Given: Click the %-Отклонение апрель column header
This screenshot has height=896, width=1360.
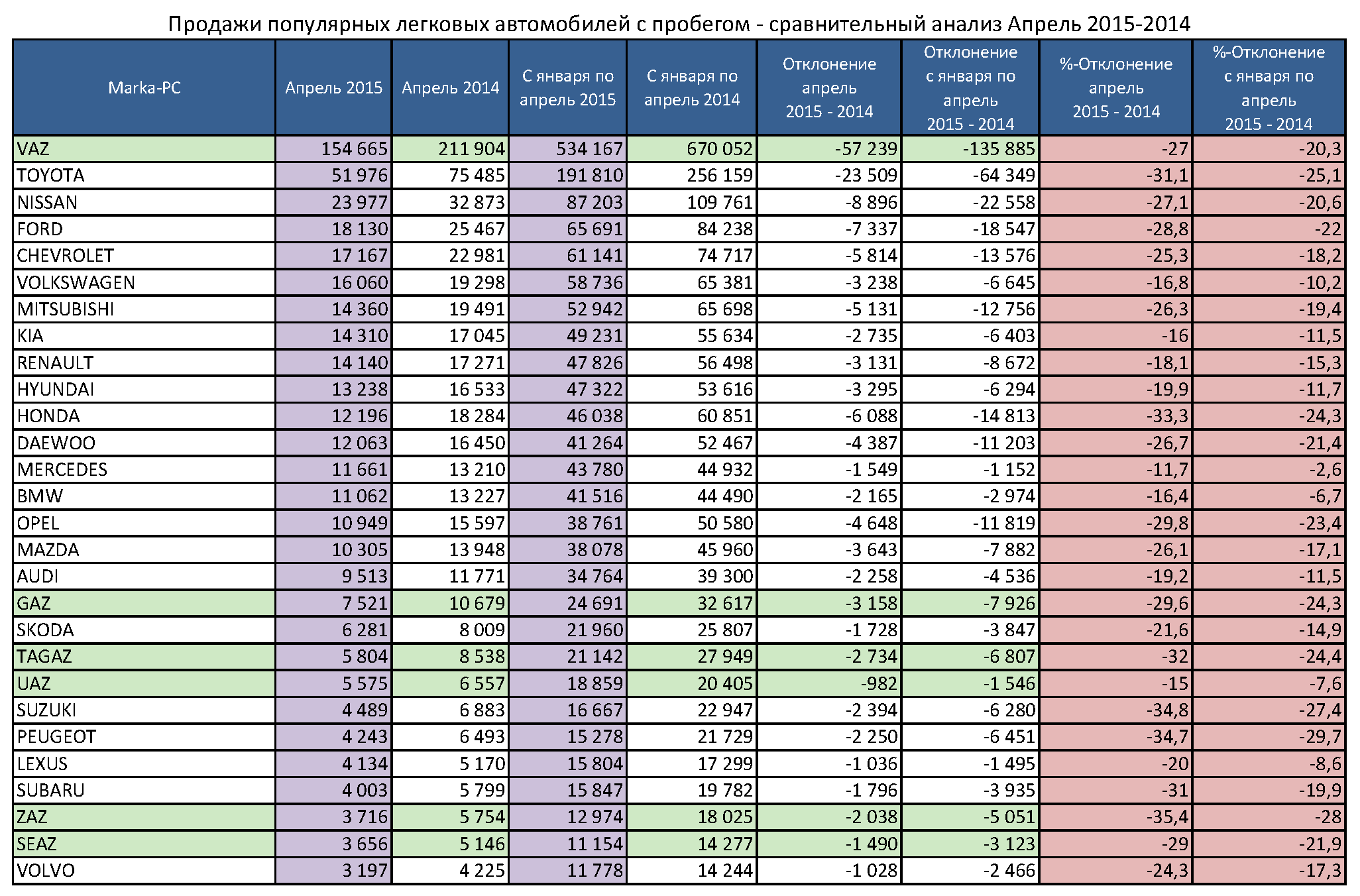Looking at the screenshot, I should pos(1115,88).
